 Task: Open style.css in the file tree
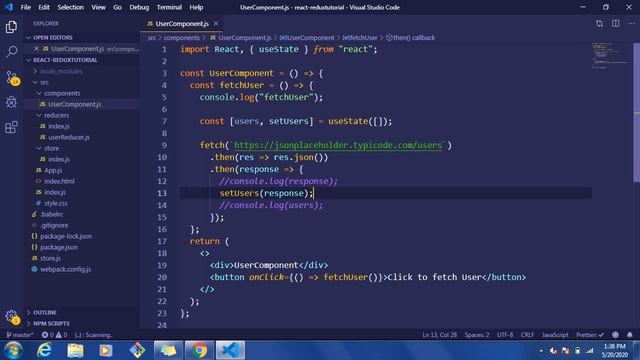click(x=56, y=203)
